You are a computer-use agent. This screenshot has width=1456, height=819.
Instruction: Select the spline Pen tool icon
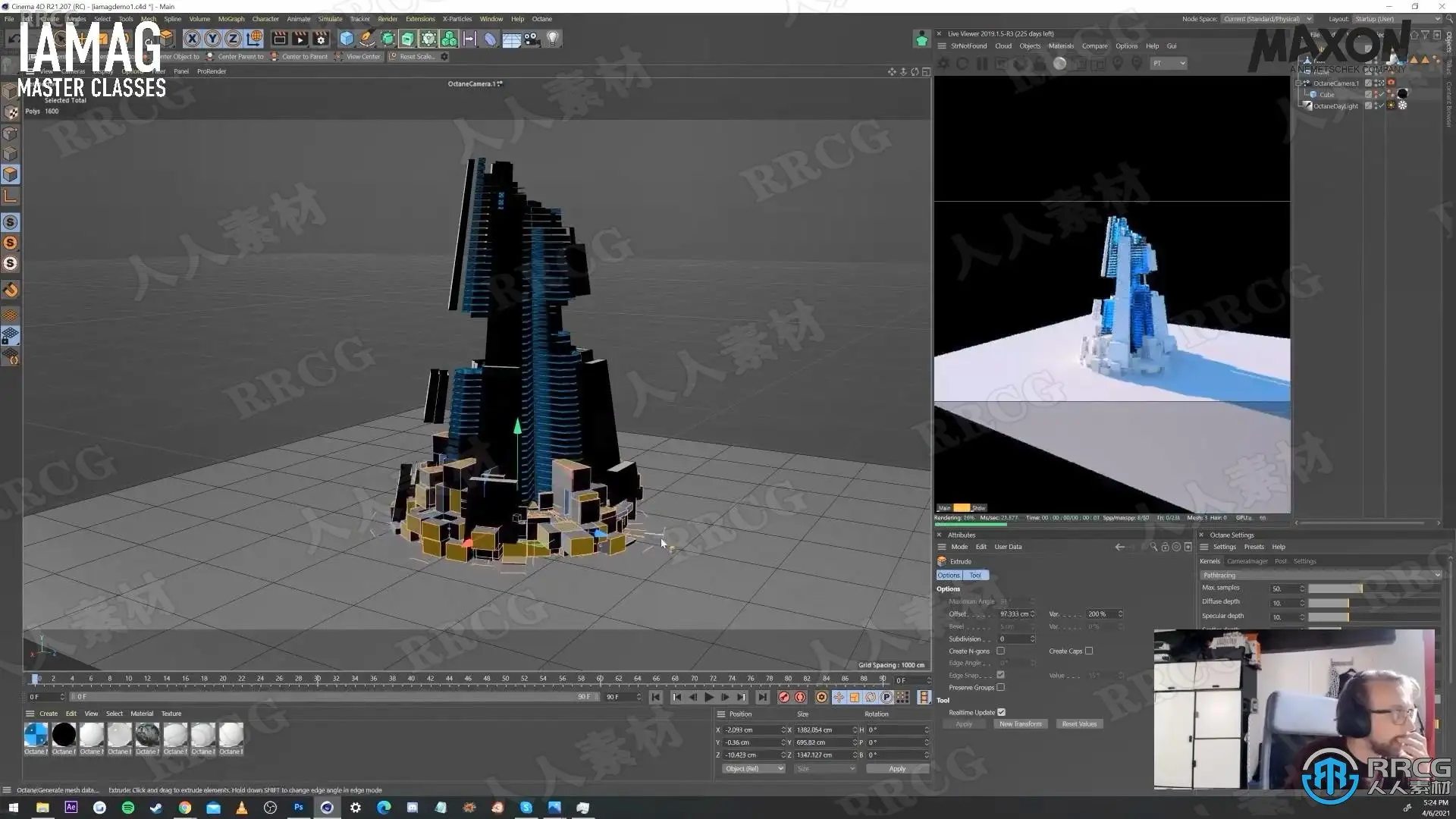[x=367, y=39]
